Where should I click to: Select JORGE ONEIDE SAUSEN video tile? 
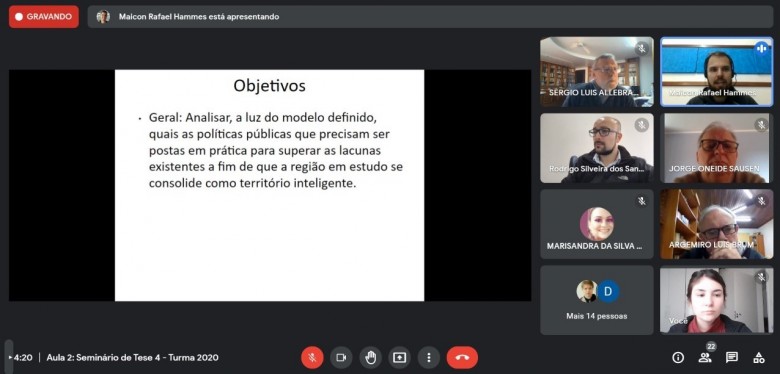tap(717, 148)
